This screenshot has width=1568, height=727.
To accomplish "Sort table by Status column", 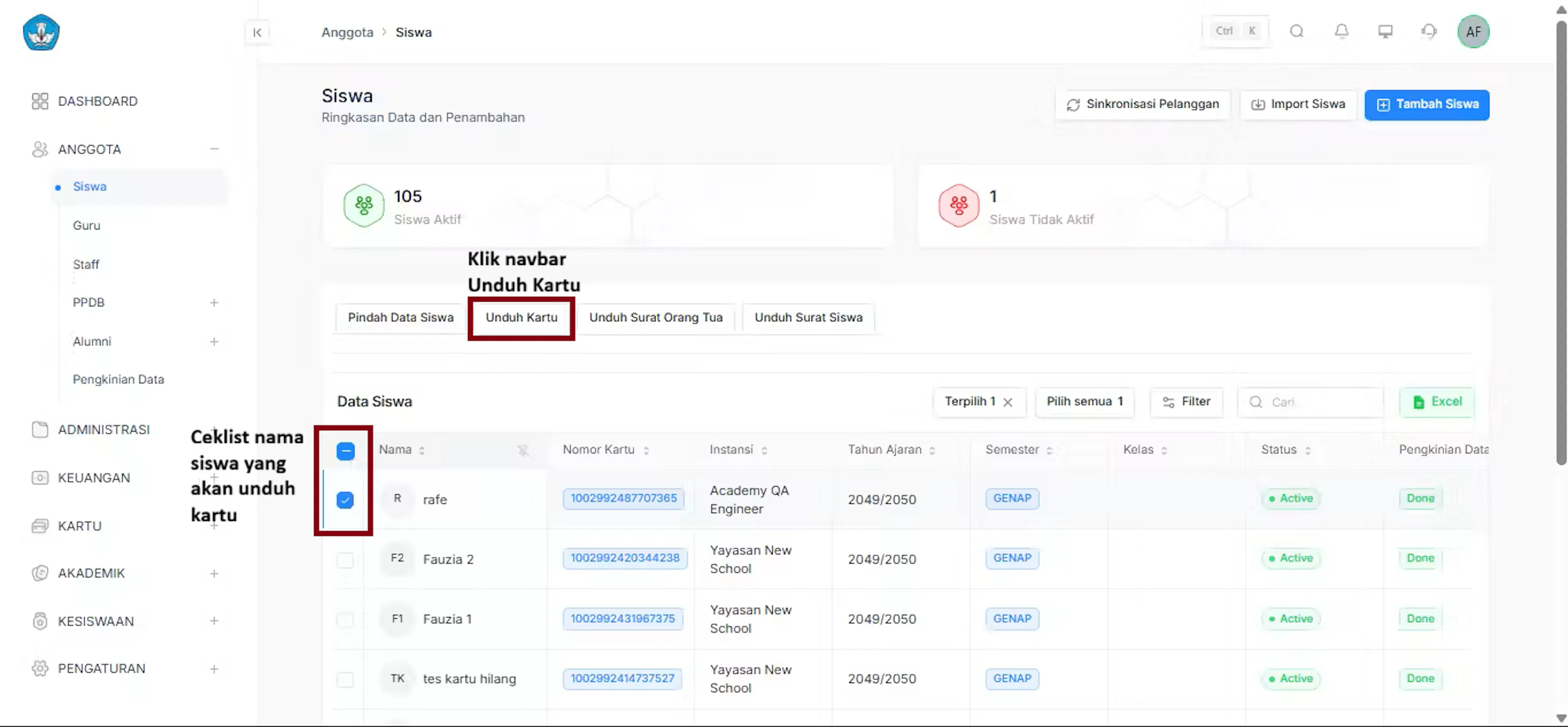I will [x=1307, y=451].
